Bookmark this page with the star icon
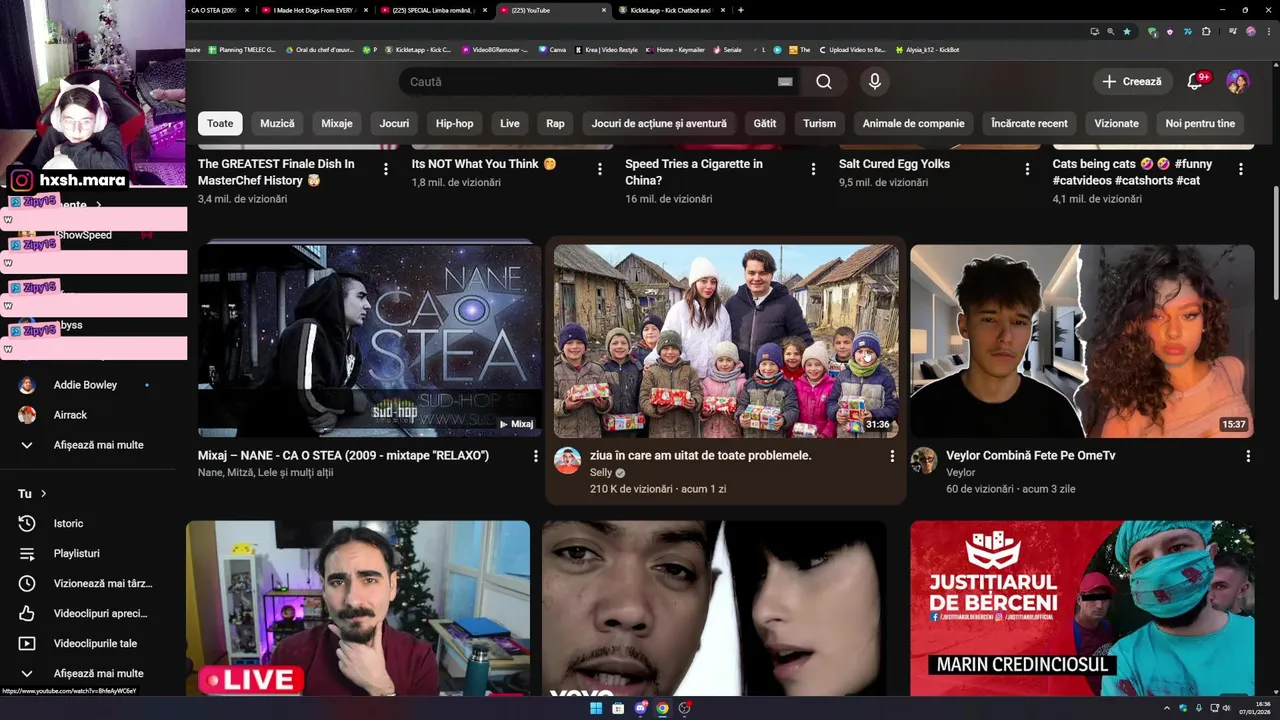1280x720 pixels. click(x=1127, y=32)
